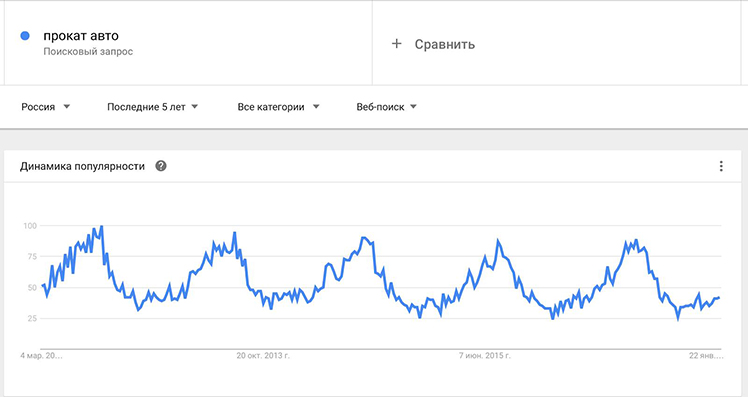Click the 20 окт. 2013 г. axis label

coord(263,355)
